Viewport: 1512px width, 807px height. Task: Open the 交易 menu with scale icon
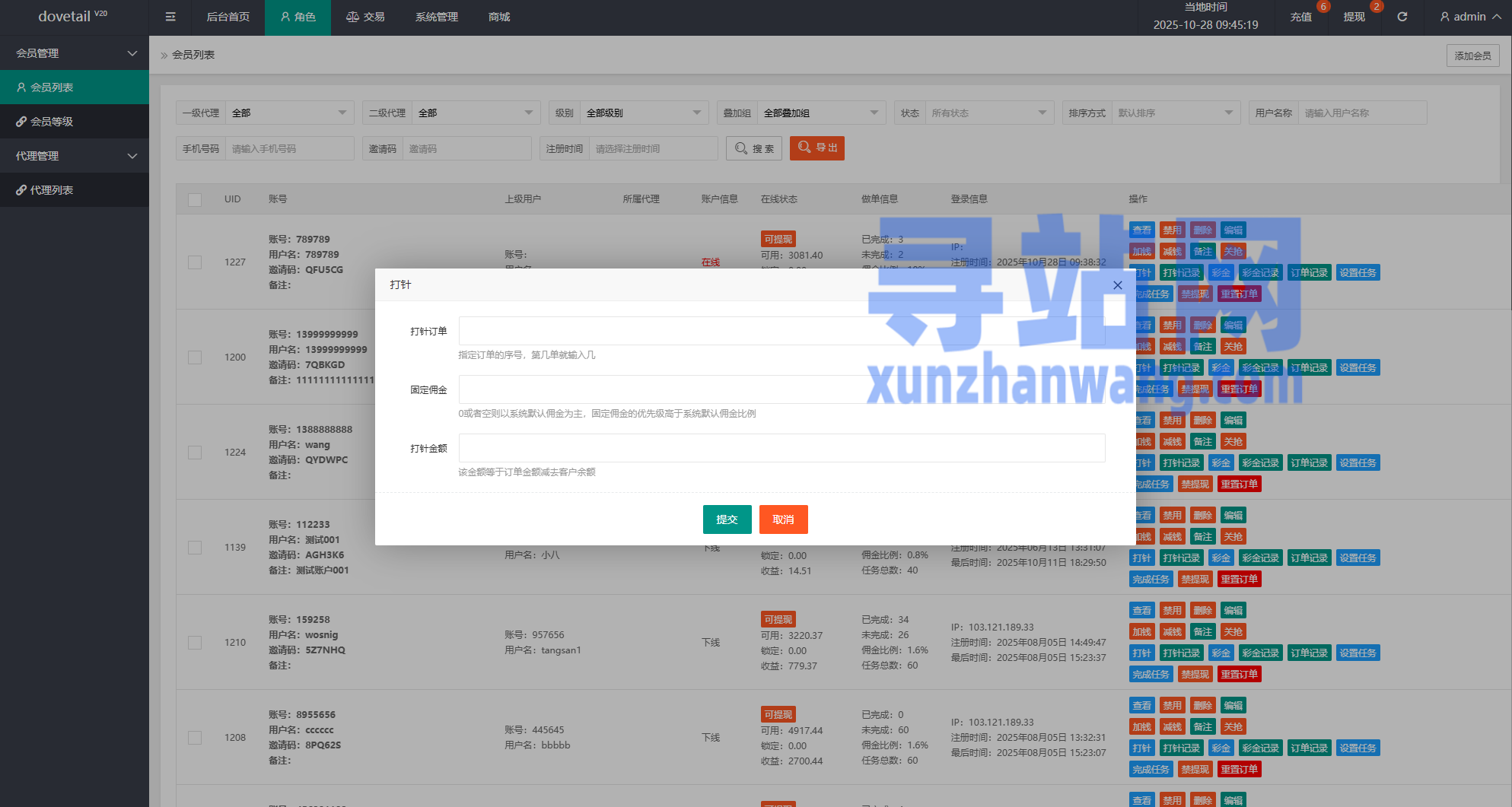point(365,17)
